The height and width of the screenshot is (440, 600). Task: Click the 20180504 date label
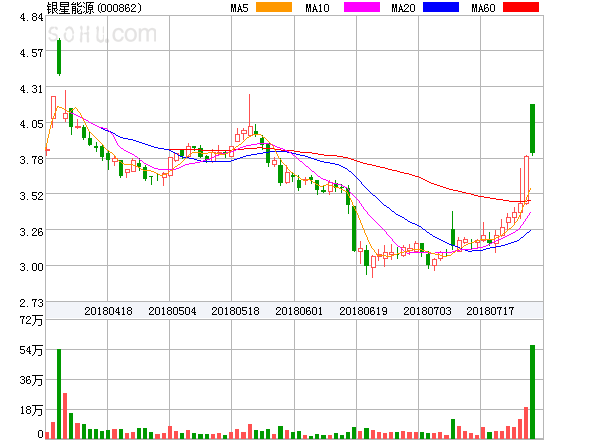pos(172,311)
